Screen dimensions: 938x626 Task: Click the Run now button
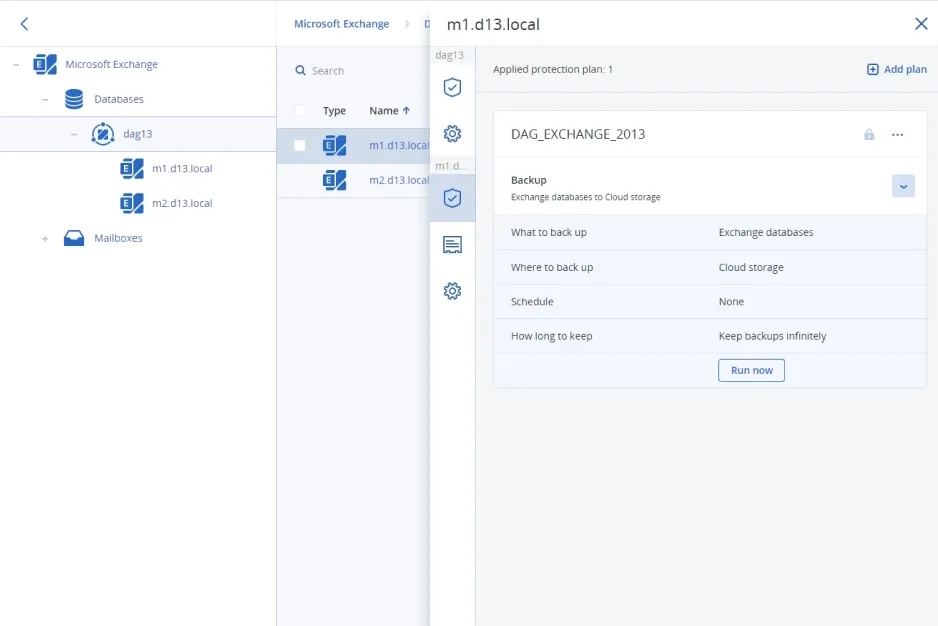pos(751,370)
